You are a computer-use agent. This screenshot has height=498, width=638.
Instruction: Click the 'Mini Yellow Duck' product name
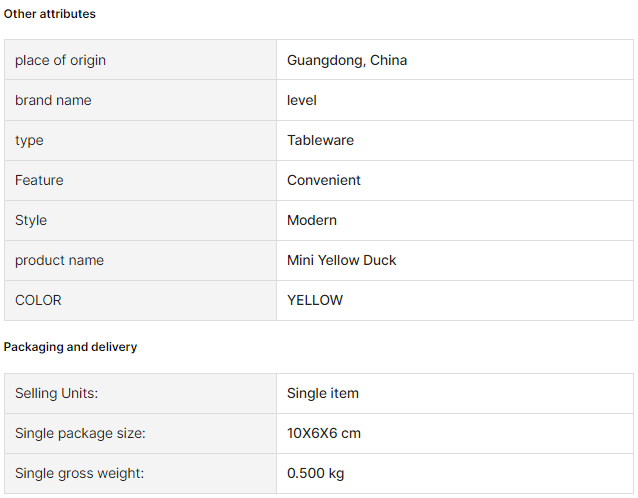[342, 260]
